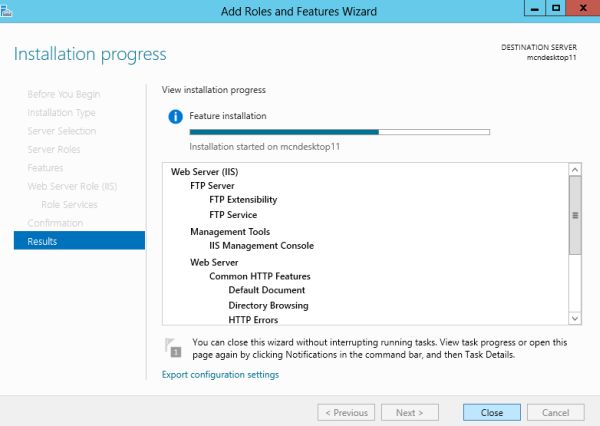Screen dimensions: 600x426
Task: Click the Cancel button
Action: (556, 413)
